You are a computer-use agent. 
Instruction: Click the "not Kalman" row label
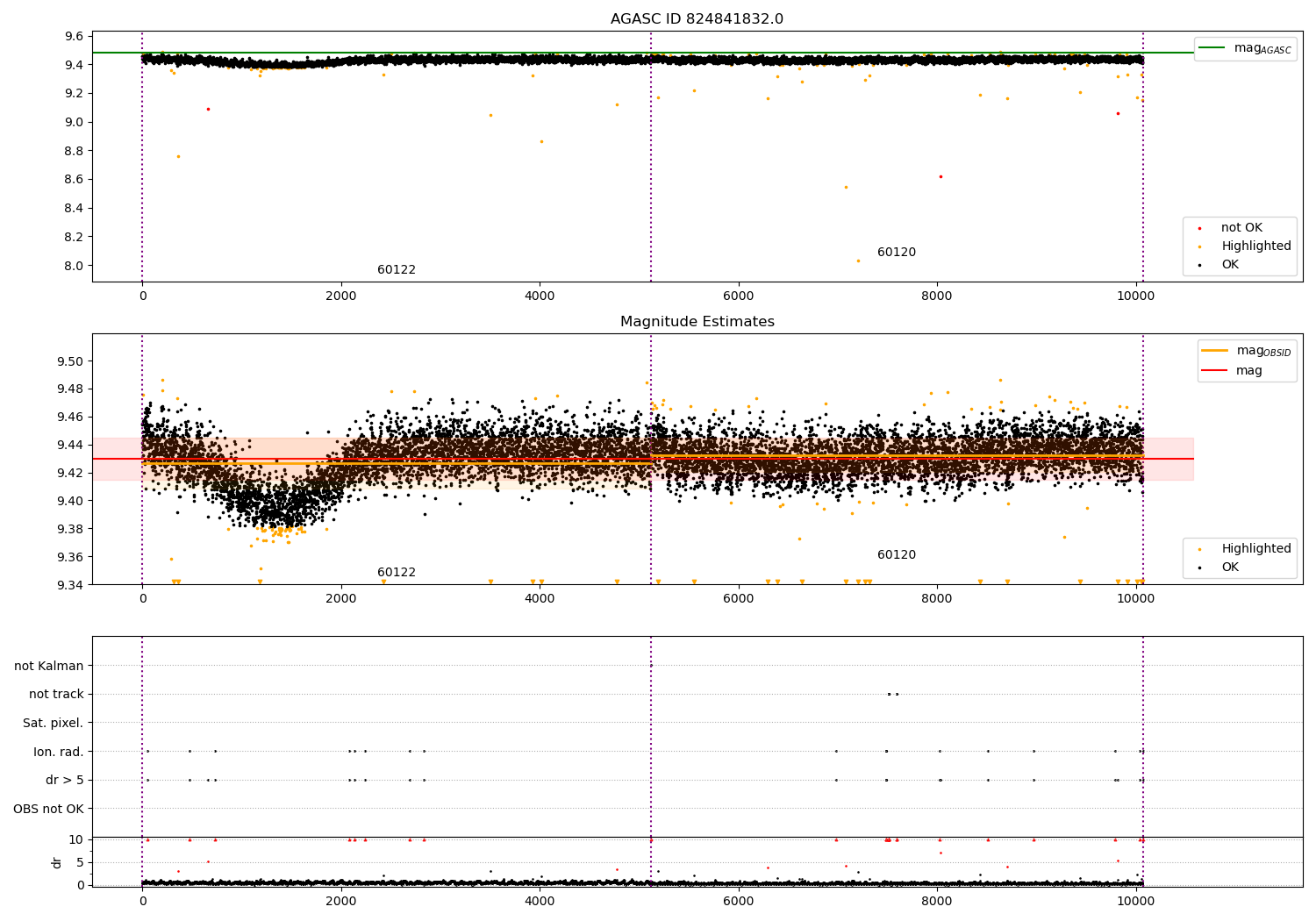(49, 667)
